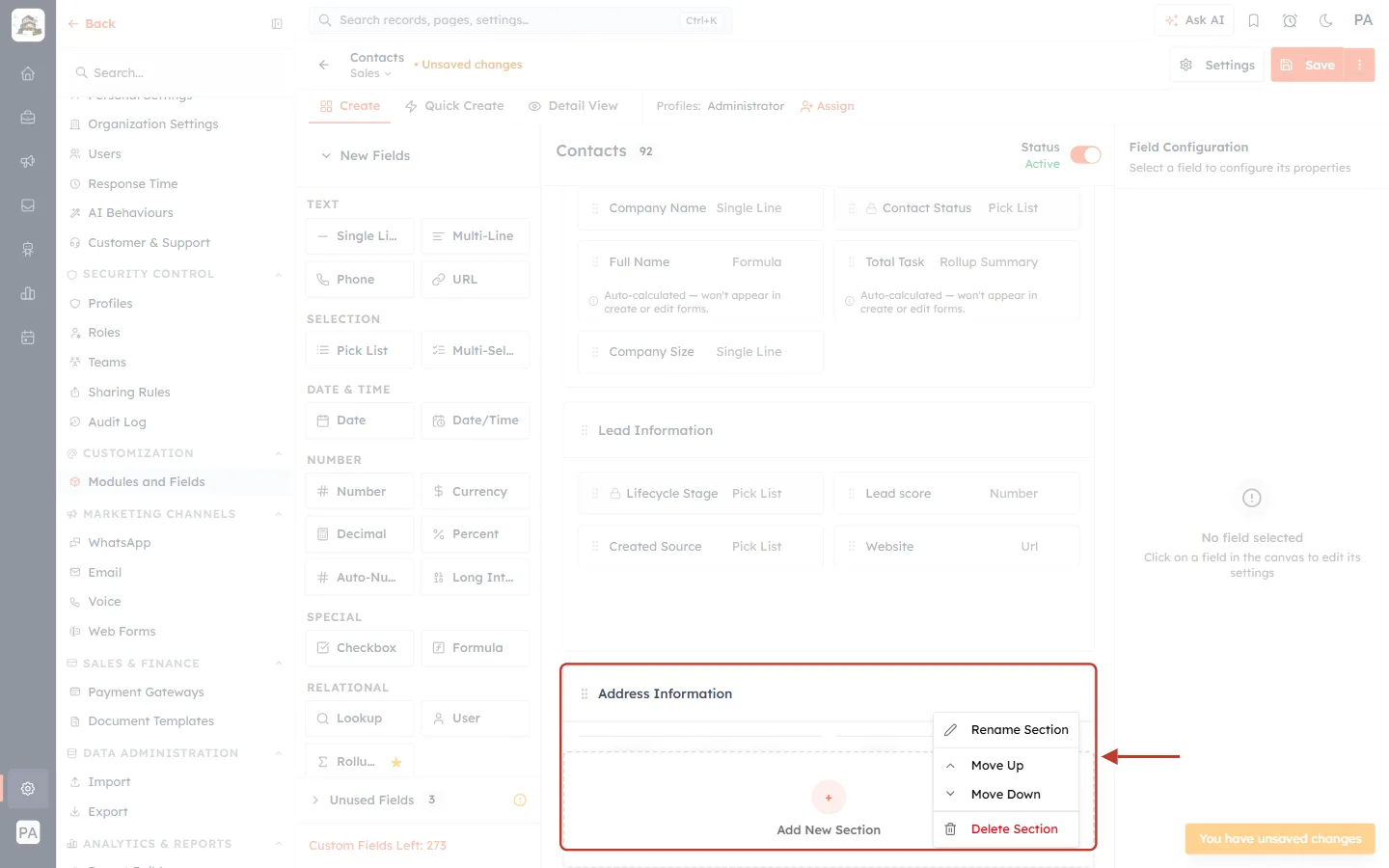This screenshot has height=868, width=1389.
Task: Click the back arrow next to Contacts
Action: pyautogui.click(x=324, y=65)
